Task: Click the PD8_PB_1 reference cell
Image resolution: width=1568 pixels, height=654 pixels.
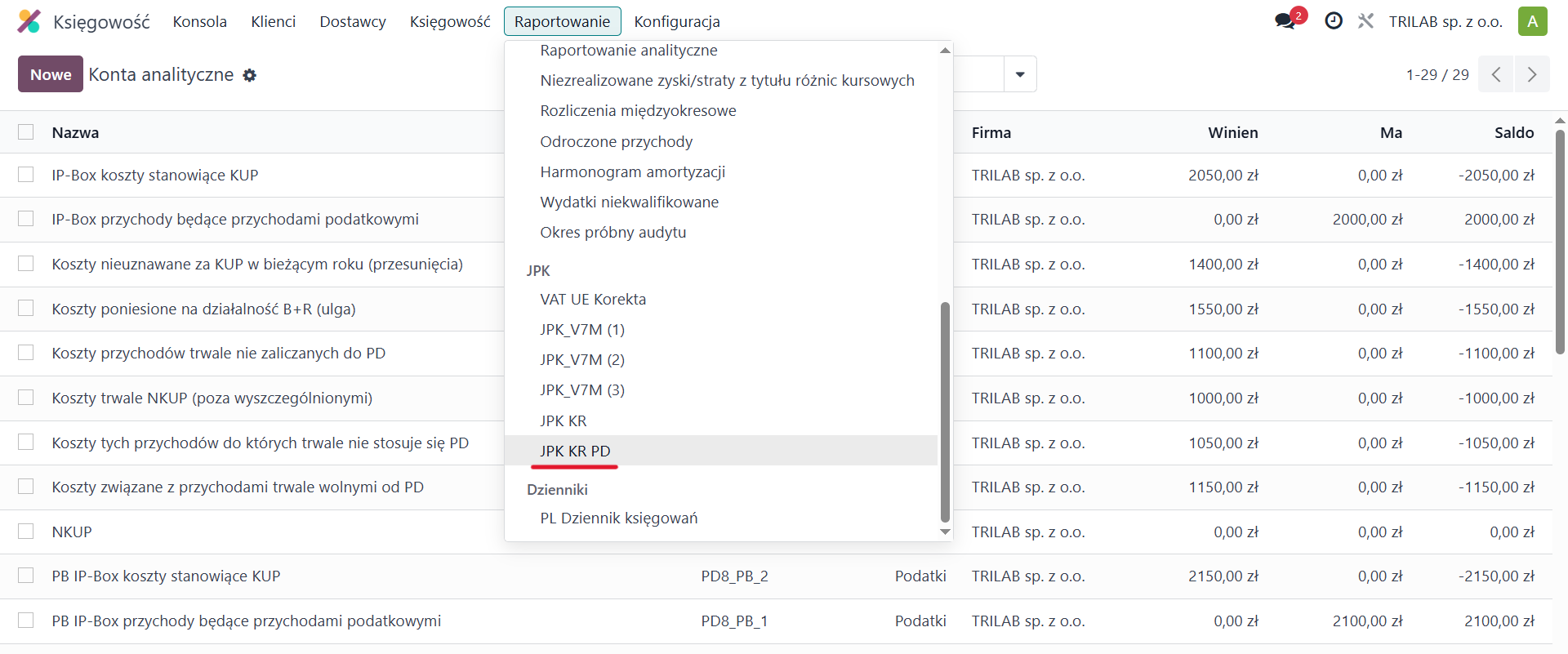Action: pos(735,621)
